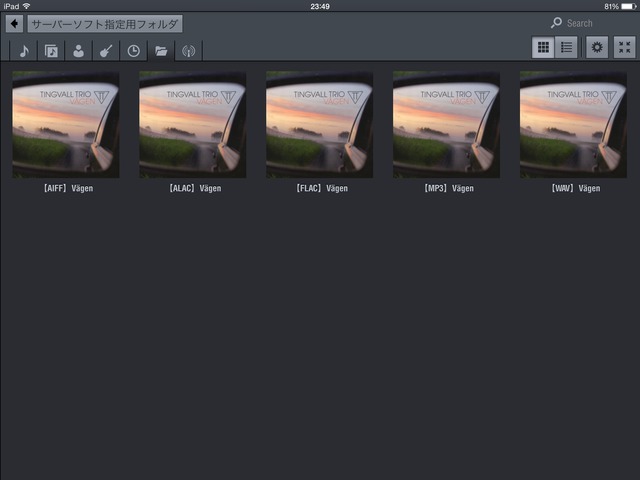The height and width of the screenshot is (480, 640).
Task: Browse by artist using the person icon
Action: pyautogui.click(x=79, y=51)
